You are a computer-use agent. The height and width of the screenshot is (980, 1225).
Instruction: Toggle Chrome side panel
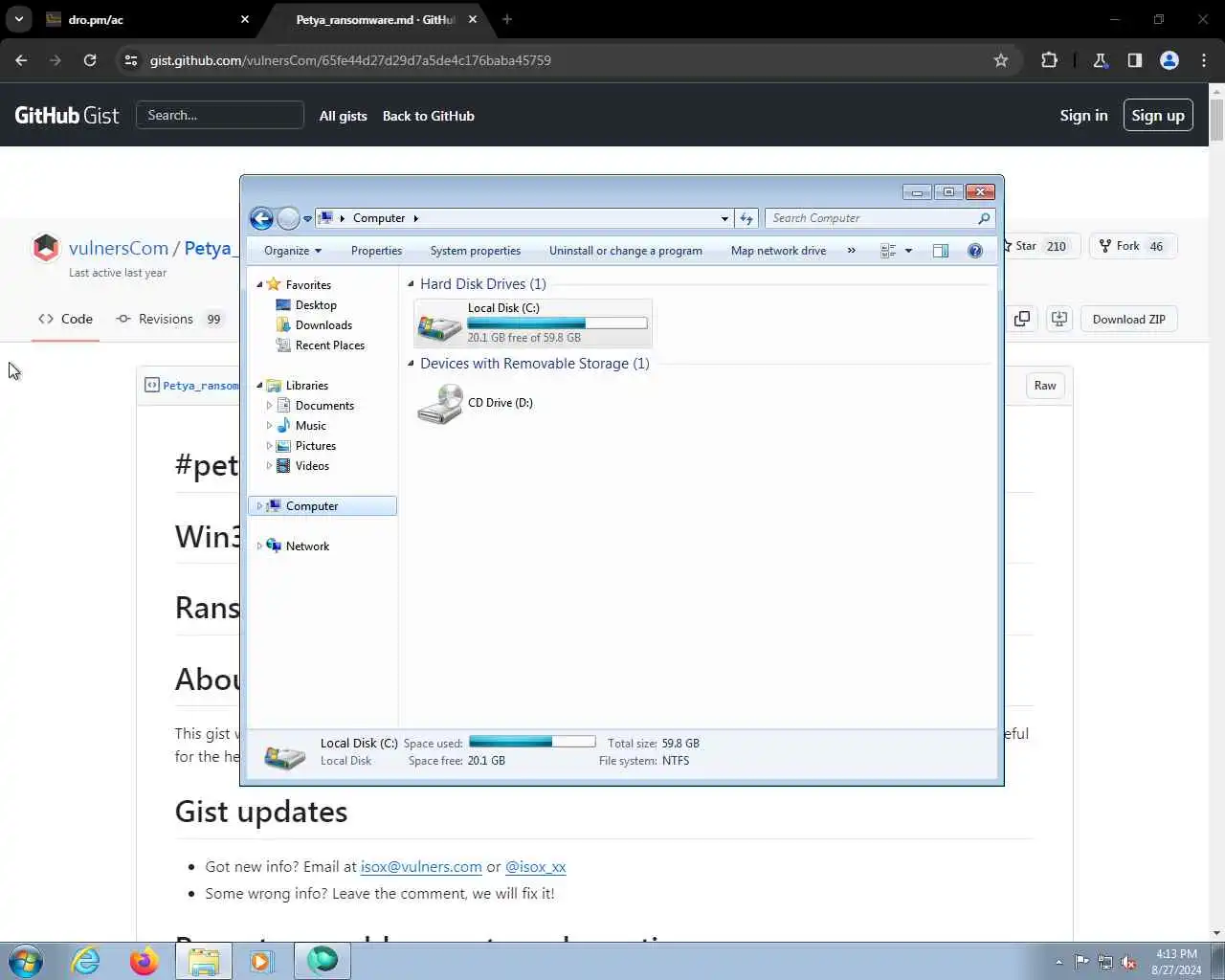1135,60
